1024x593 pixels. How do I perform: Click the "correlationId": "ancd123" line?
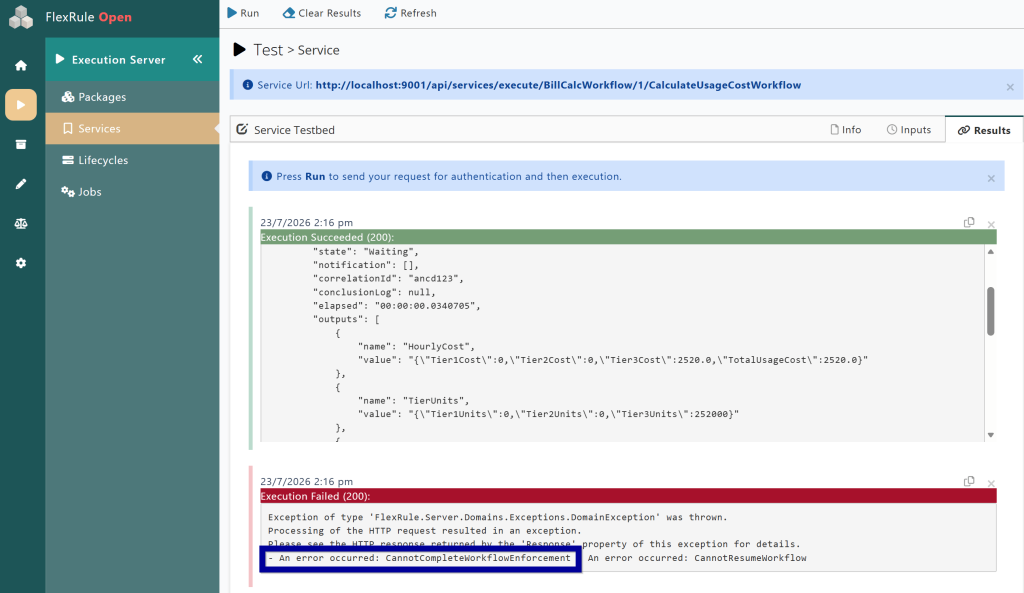click(x=388, y=278)
